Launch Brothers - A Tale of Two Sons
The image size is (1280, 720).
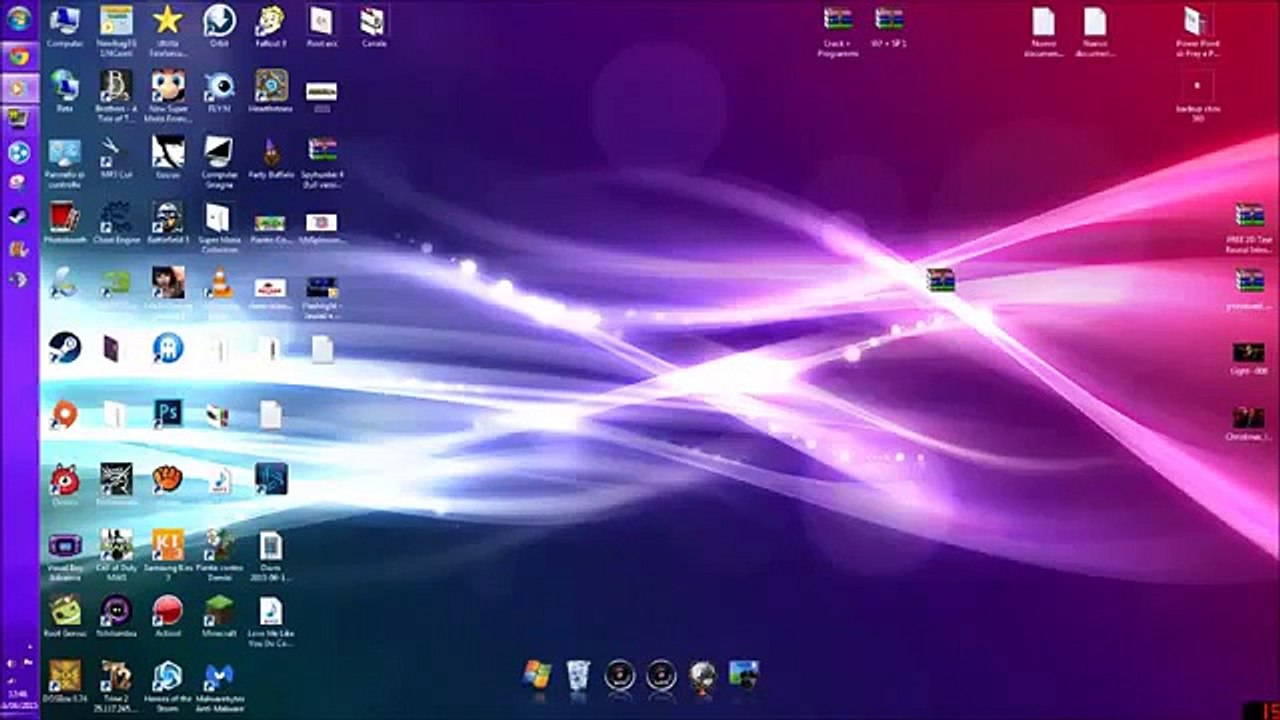pos(116,95)
